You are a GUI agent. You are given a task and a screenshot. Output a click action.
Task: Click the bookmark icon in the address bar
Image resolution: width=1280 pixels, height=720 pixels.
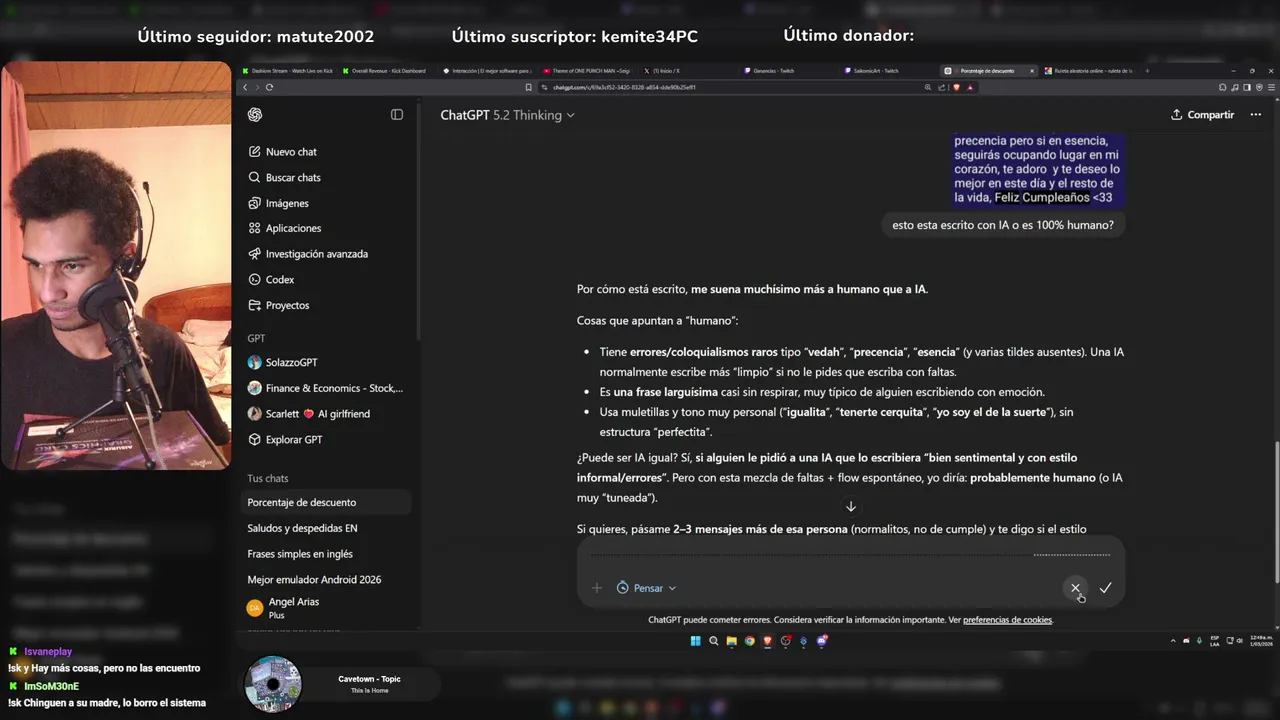[x=529, y=87]
